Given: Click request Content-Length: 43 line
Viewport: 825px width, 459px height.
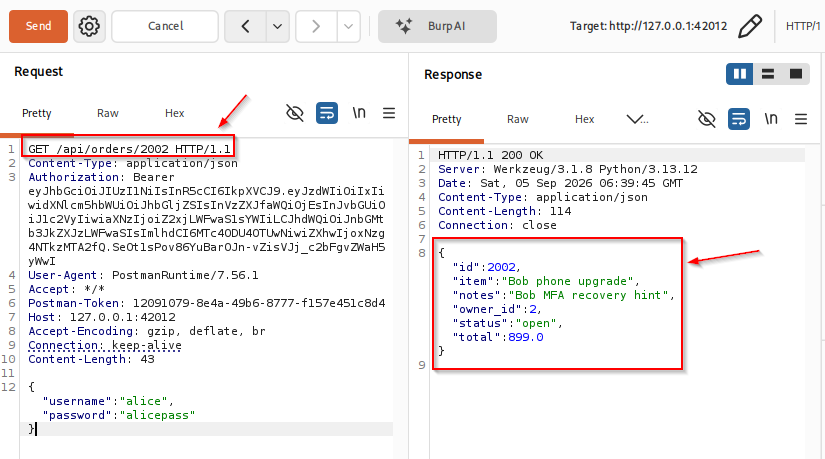Looking at the screenshot, I should (91, 359).
